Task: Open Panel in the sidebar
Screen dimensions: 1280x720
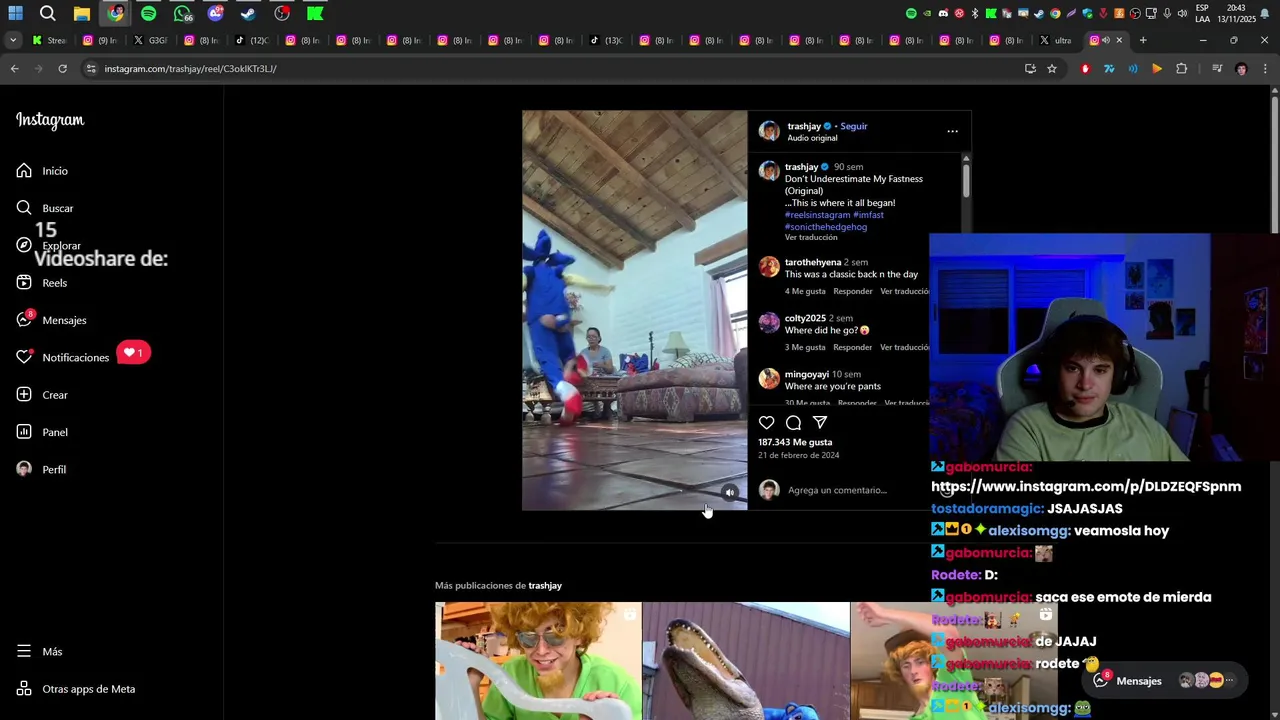Action: coord(42,432)
